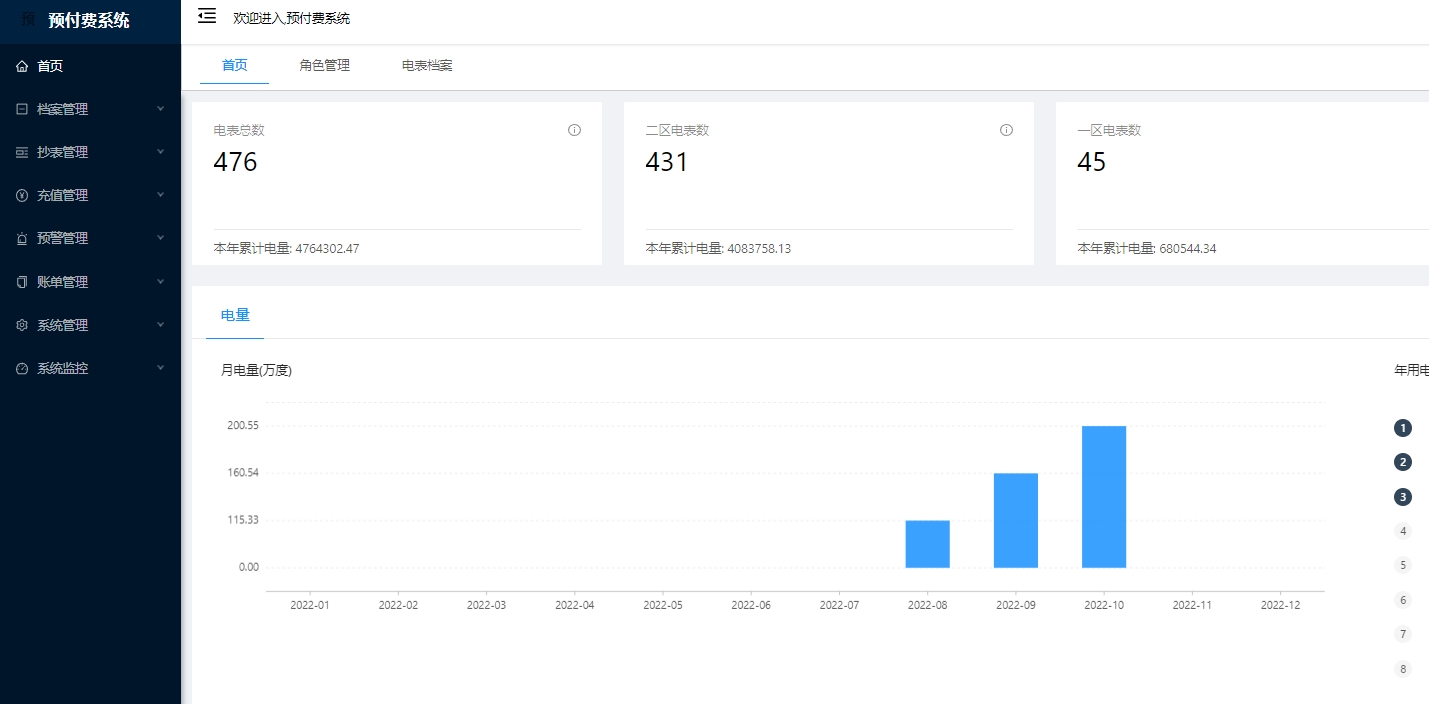Click info icon on 二区电表数 card
1429x704 pixels.
point(1006,130)
